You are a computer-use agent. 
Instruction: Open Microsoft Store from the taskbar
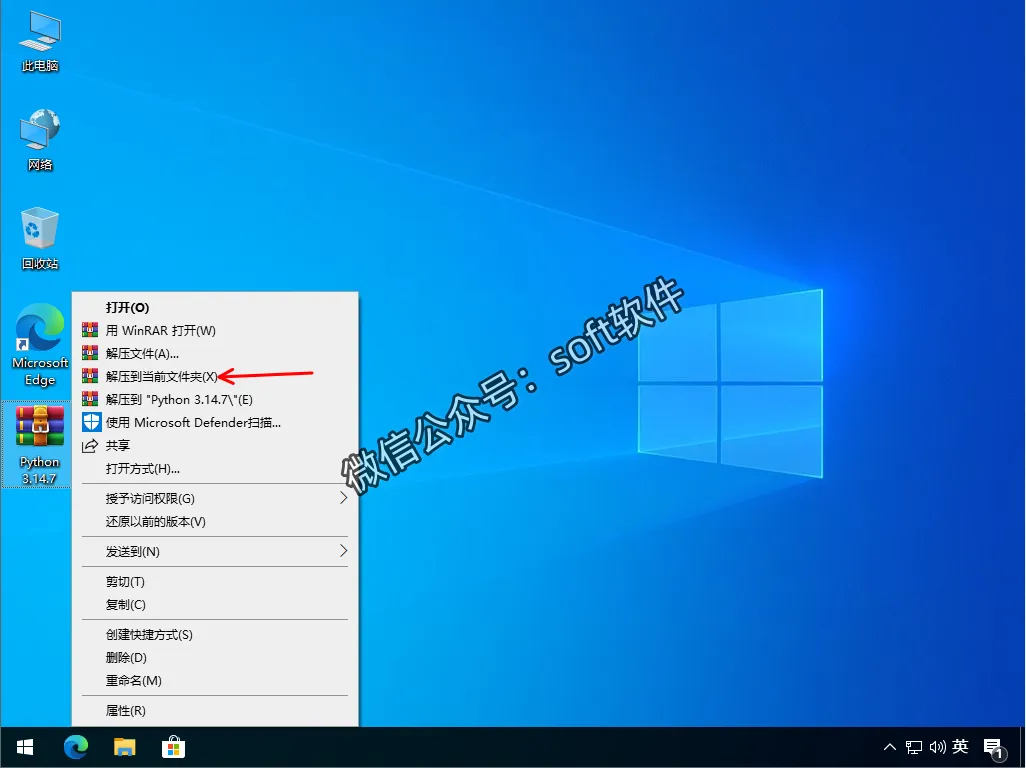[173, 747]
